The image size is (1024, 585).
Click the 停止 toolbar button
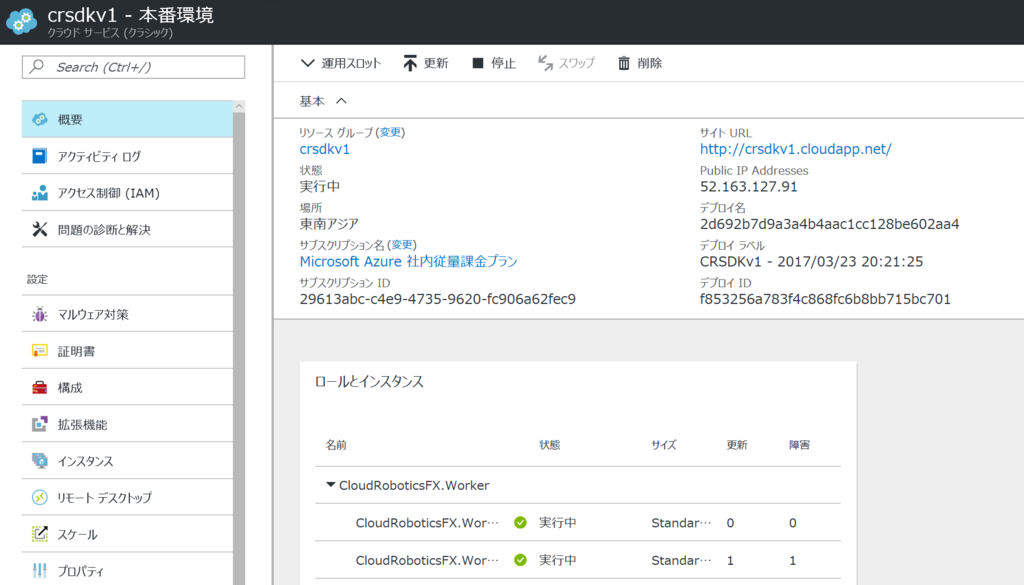pos(494,63)
